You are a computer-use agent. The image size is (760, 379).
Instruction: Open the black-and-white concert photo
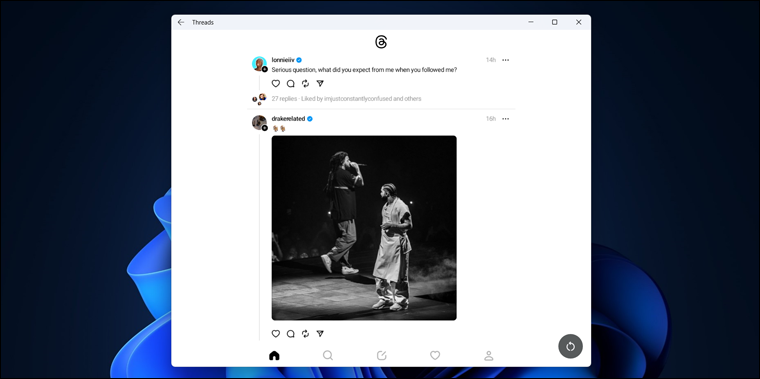pyautogui.click(x=364, y=228)
